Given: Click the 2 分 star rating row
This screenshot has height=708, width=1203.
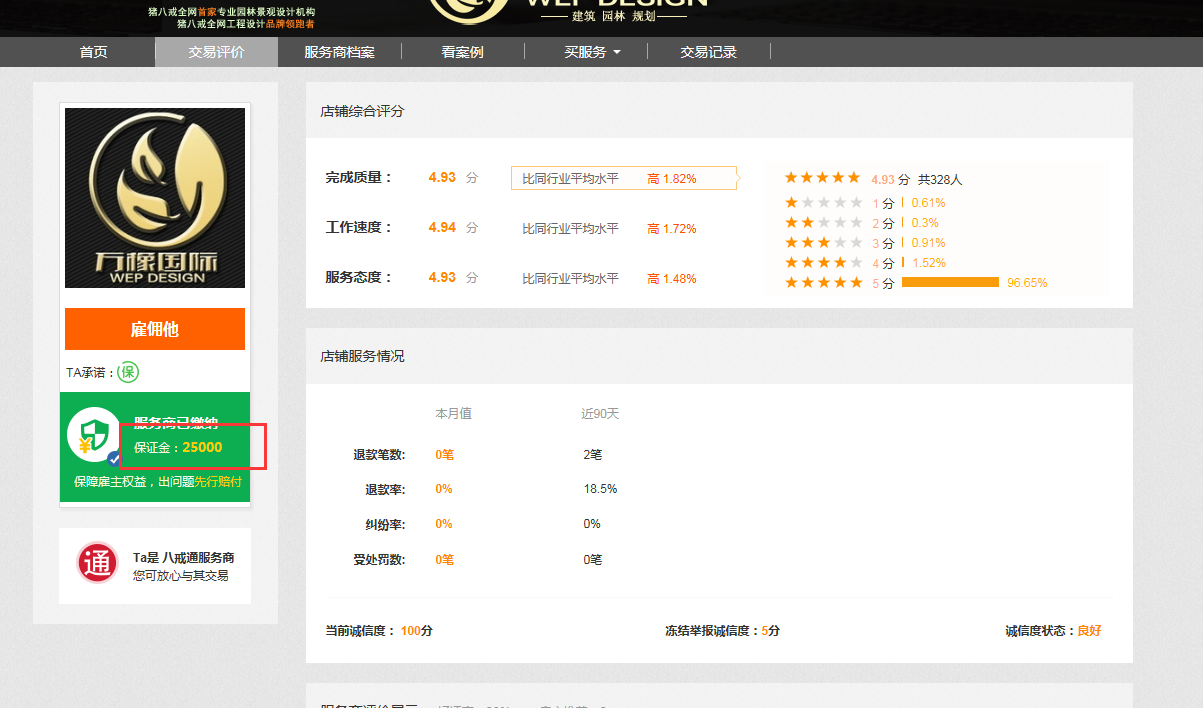Looking at the screenshot, I should pyautogui.click(x=861, y=223).
